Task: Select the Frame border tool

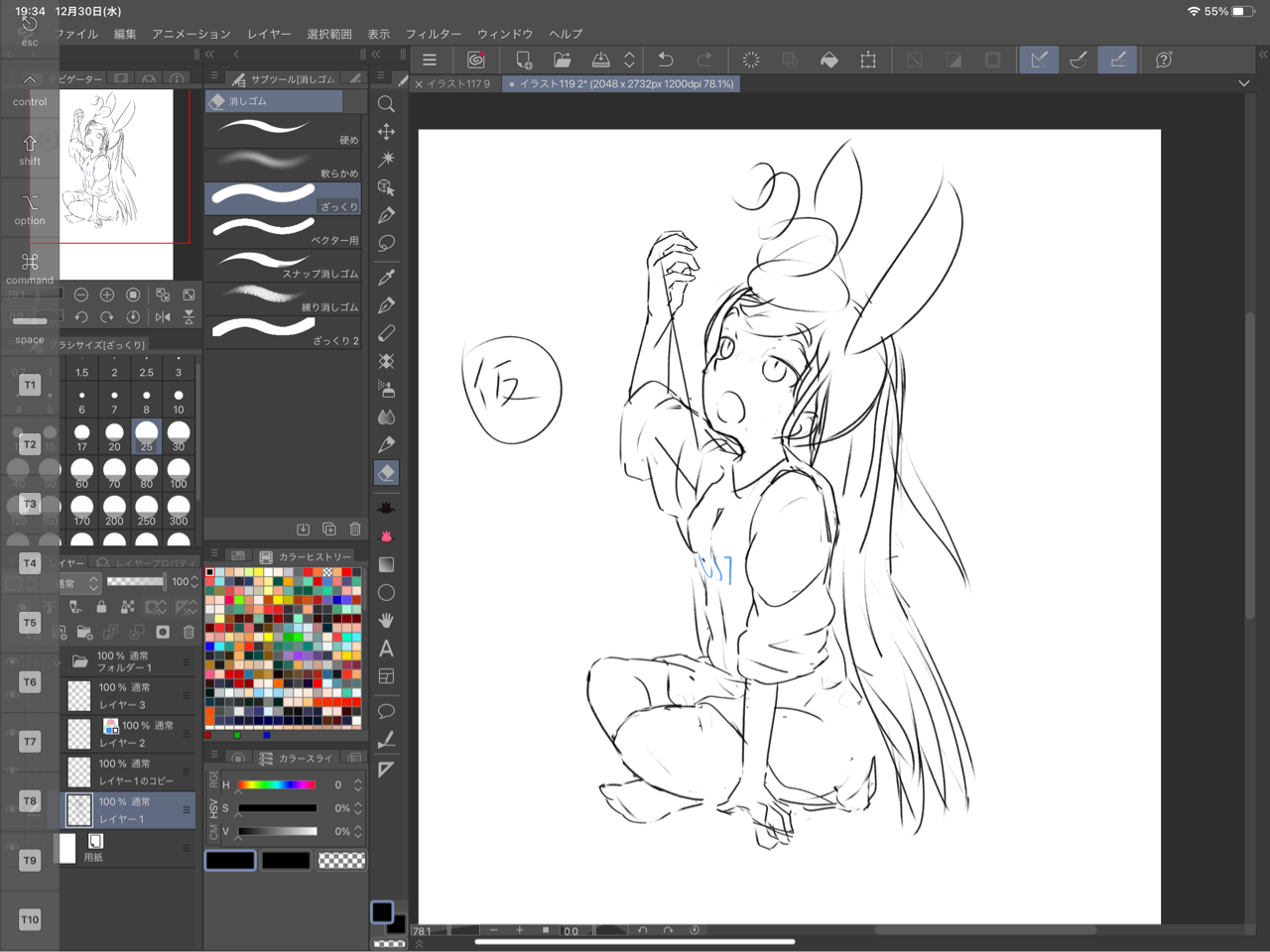Action: [x=387, y=676]
